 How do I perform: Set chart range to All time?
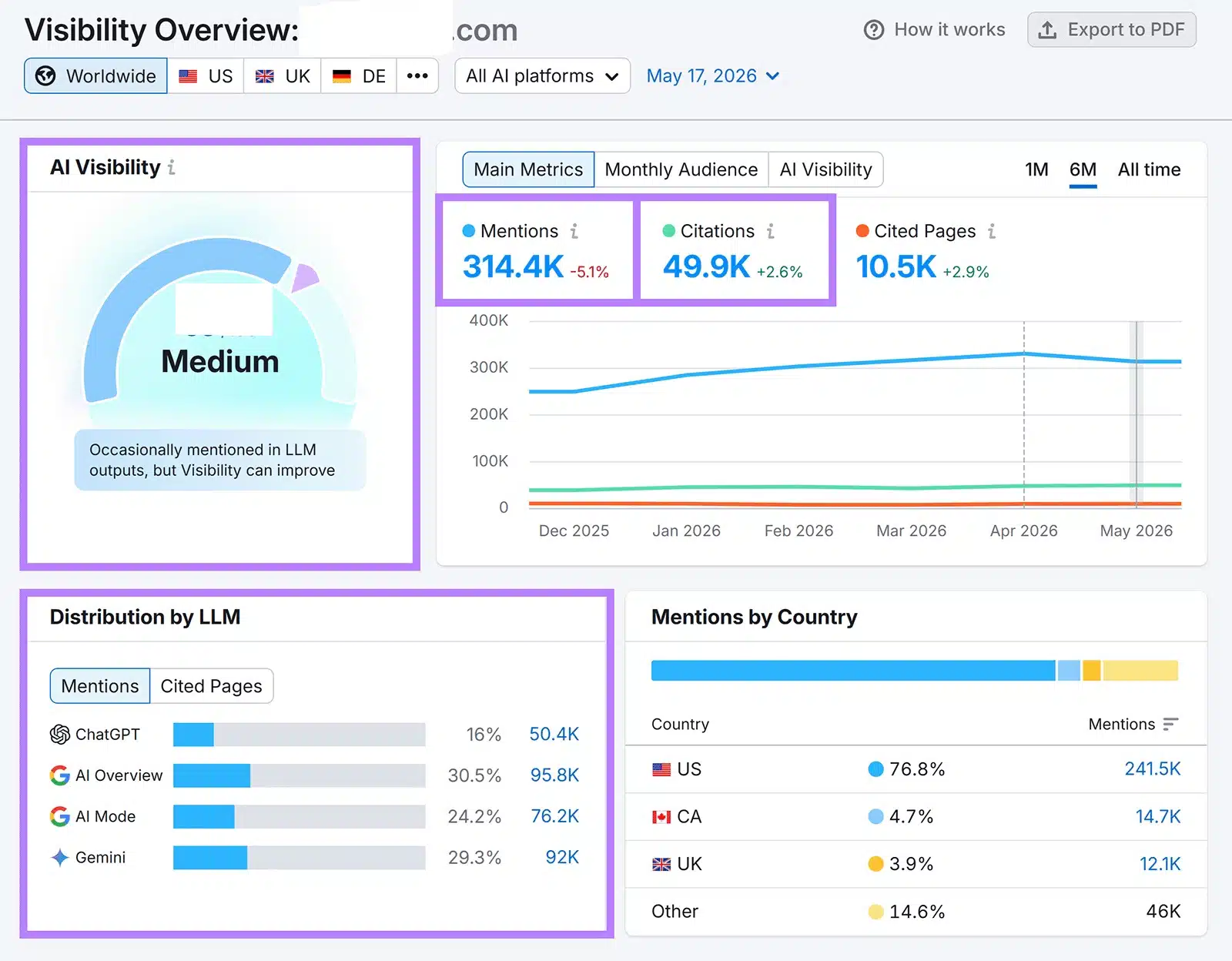tap(1149, 169)
